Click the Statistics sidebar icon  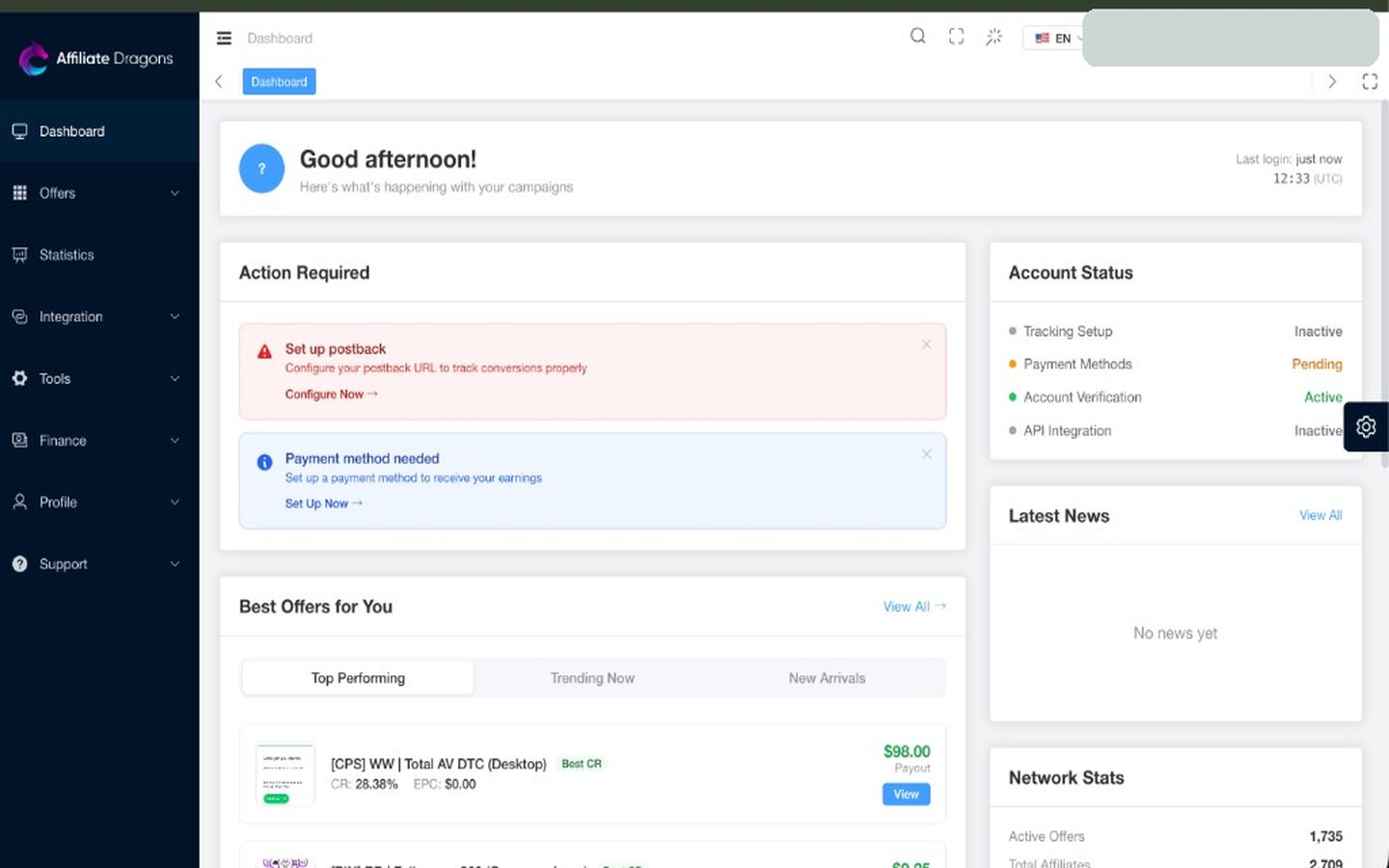click(19, 255)
